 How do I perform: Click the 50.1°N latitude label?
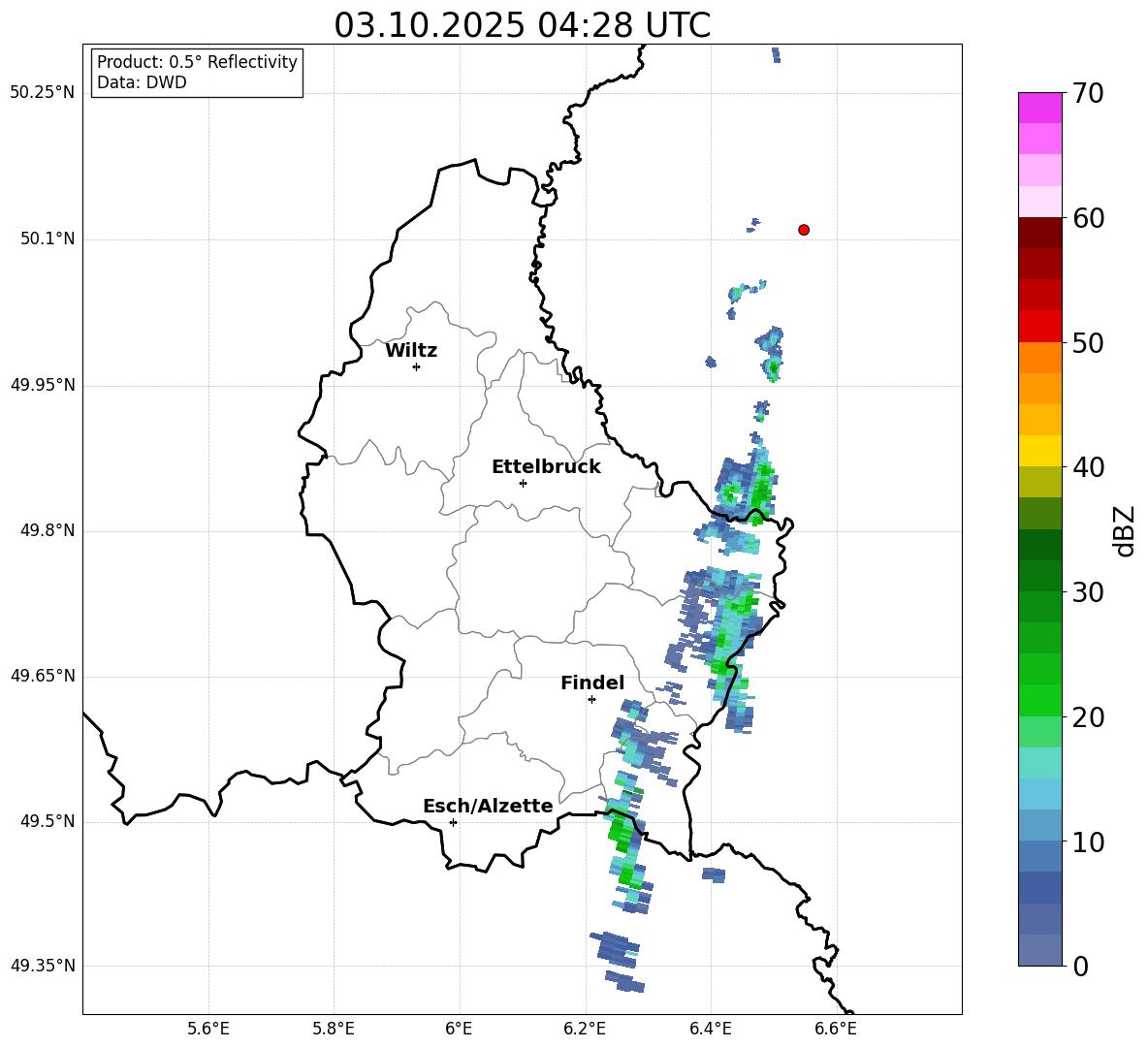(48, 239)
